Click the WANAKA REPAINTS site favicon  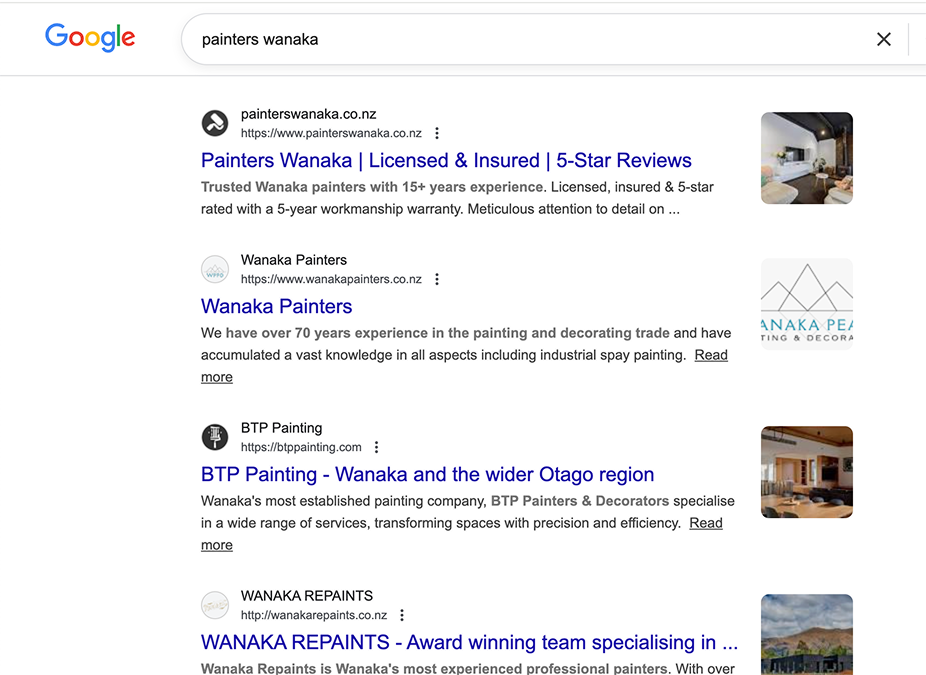[x=215, y=605]
